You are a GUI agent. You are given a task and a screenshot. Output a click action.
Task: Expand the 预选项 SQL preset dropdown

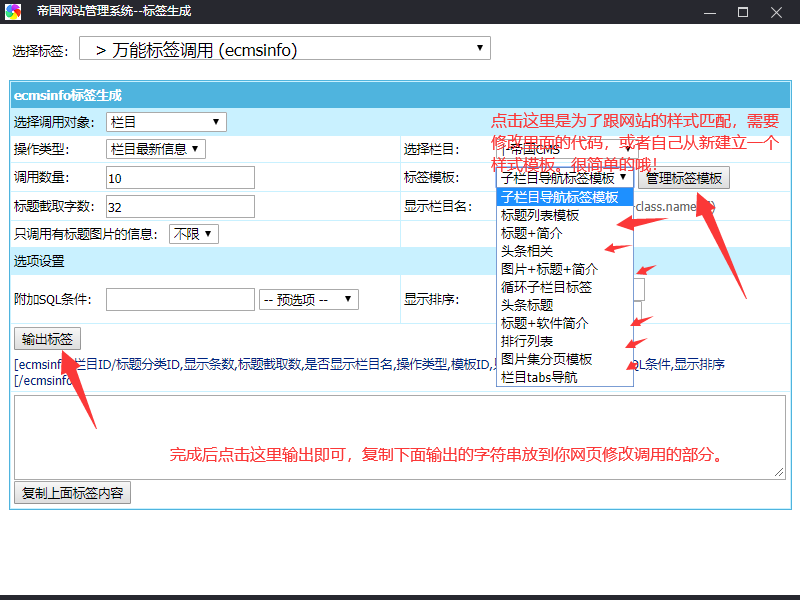tap(308, 299)
